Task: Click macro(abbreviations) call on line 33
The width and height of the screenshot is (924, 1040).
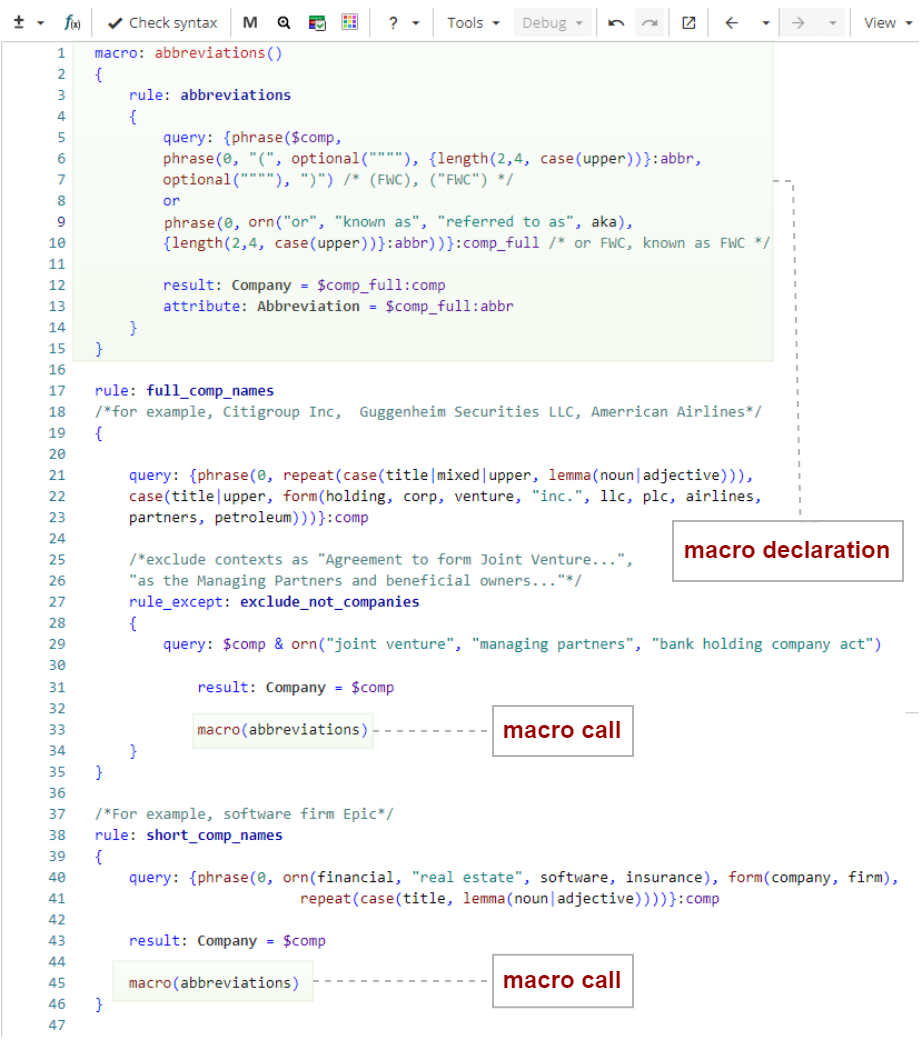Action: pos(283,730)
